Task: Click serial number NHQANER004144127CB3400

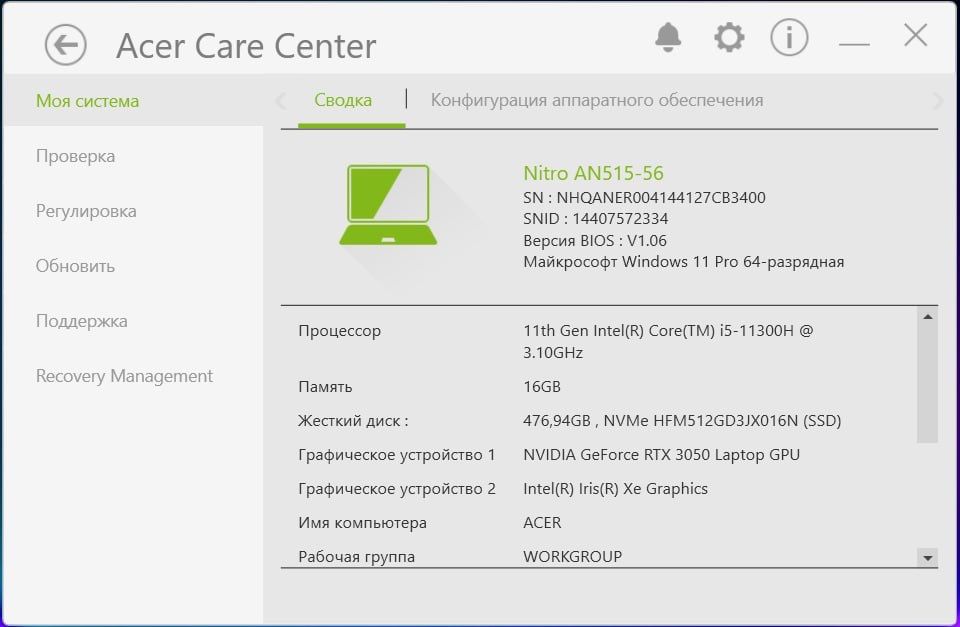Action: pos(661,198)
